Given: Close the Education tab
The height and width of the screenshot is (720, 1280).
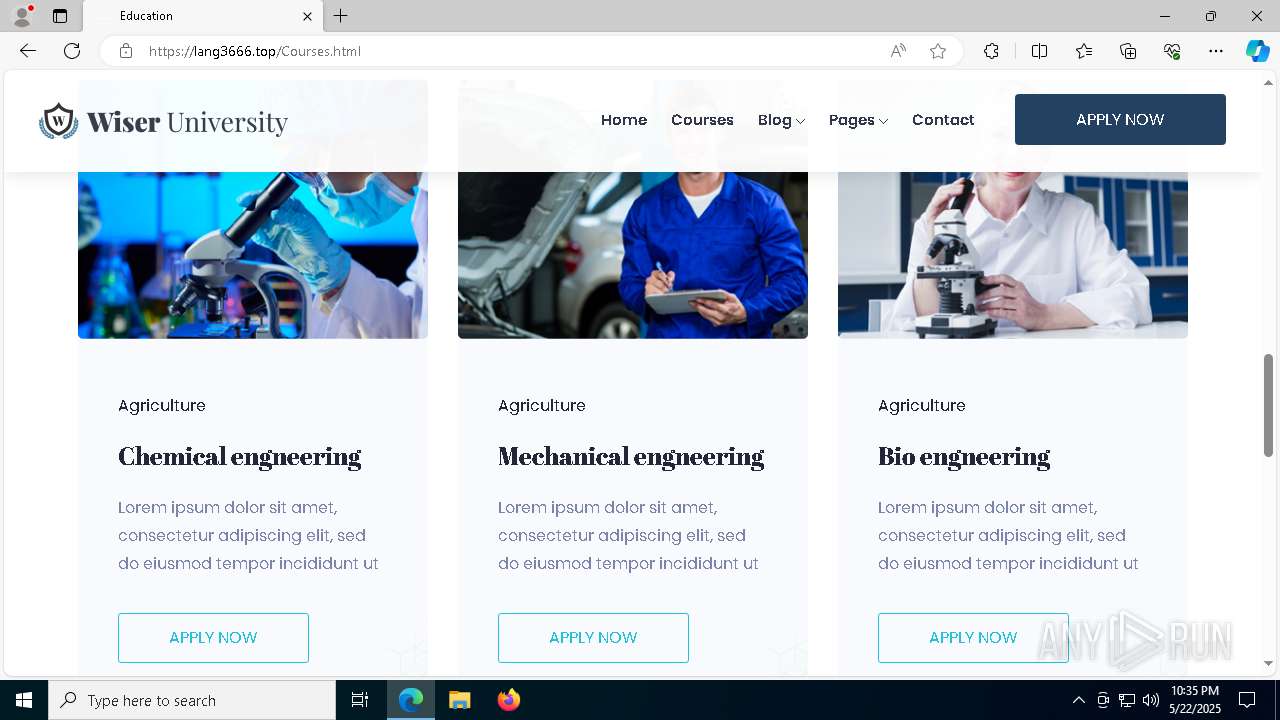Looking at the screenshot, I should pyautogui.click(x=307, y=16).
